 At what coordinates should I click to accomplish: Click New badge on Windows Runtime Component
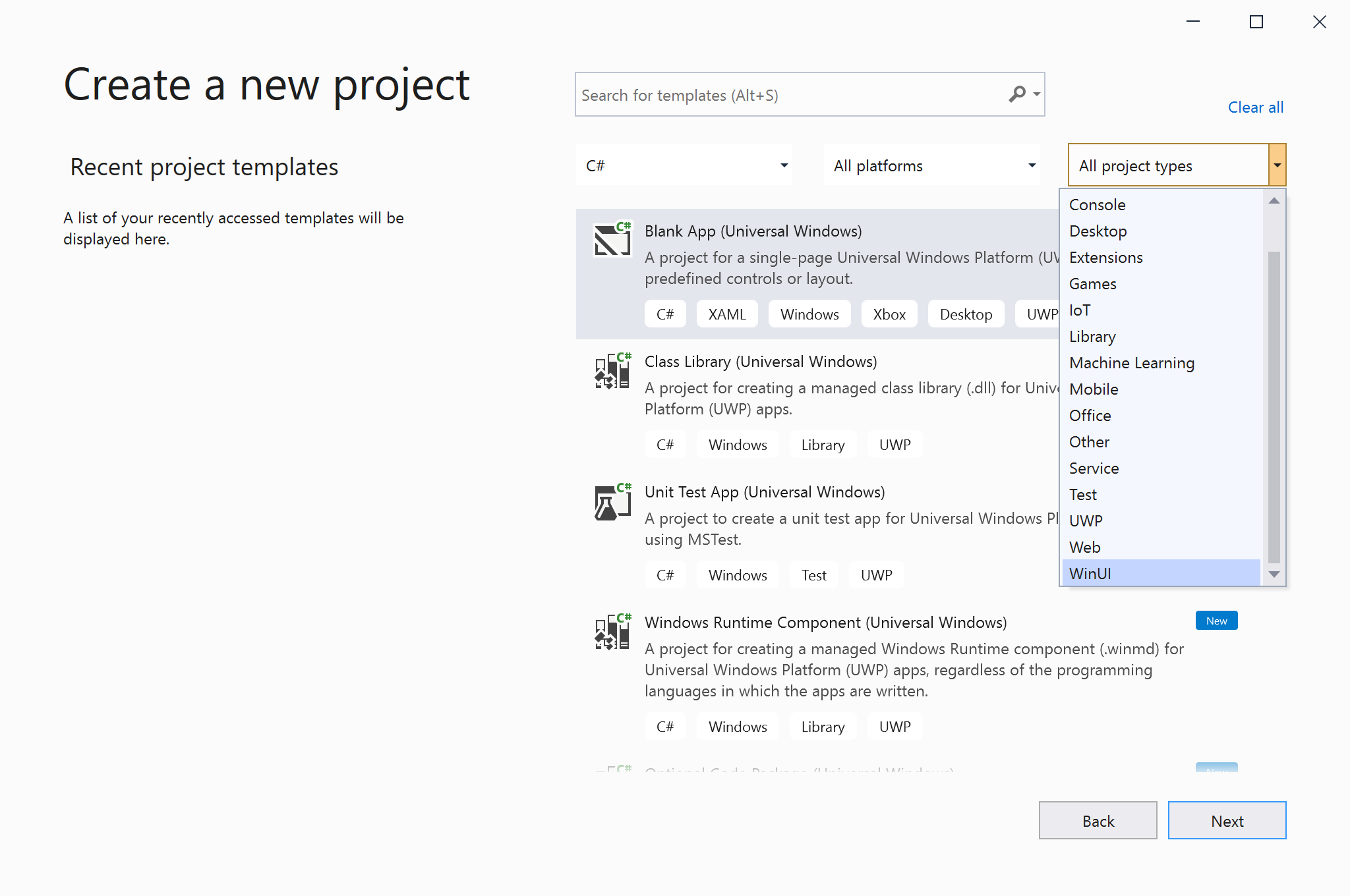pos(1216,621)
